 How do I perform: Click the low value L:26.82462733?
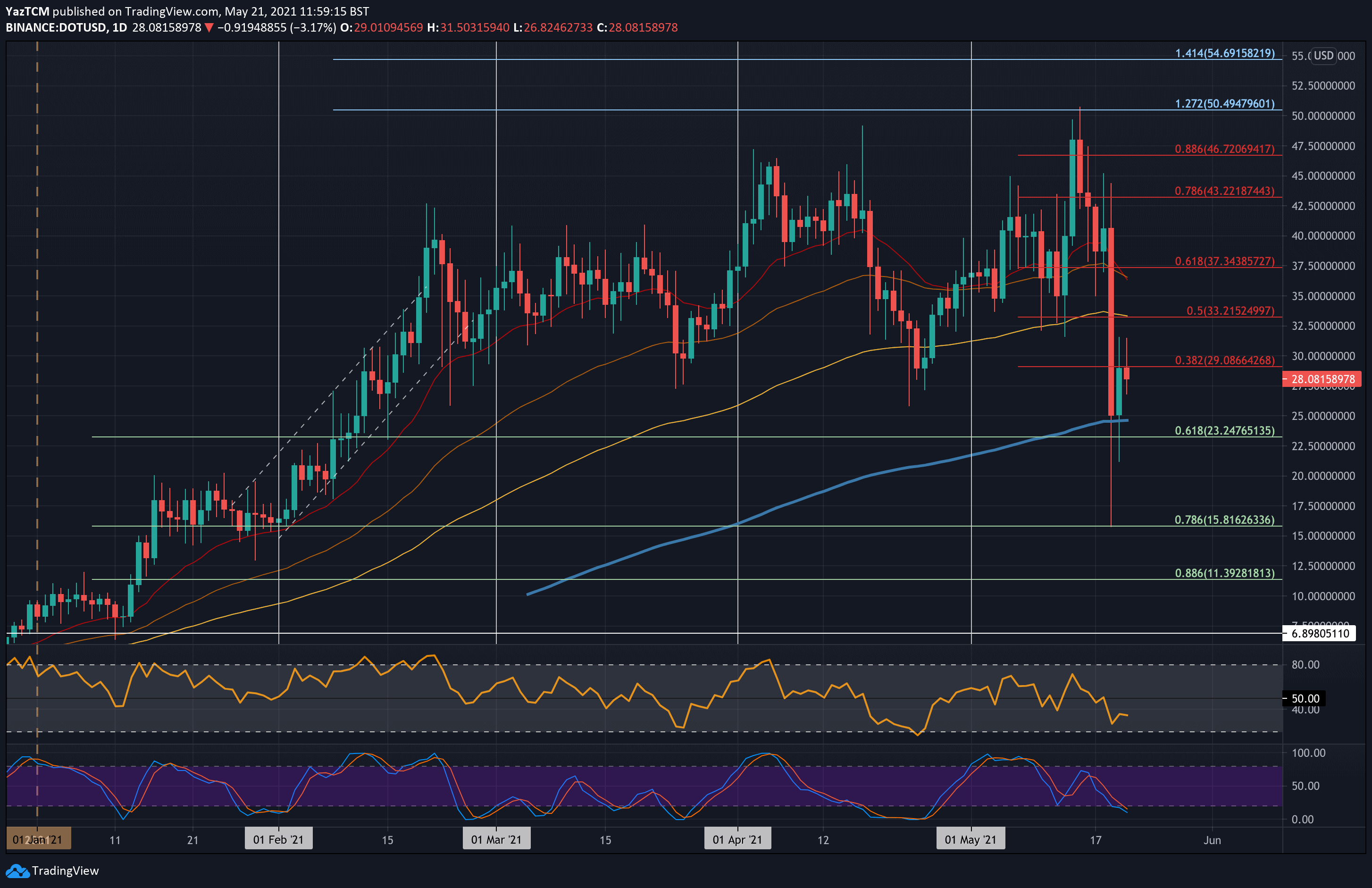coord(553,28)
